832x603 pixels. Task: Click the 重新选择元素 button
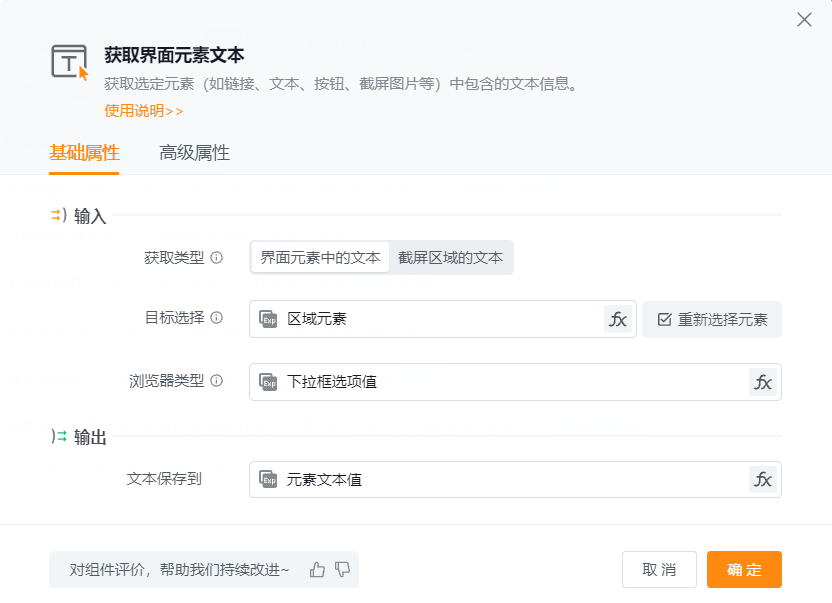click(712, 320)
